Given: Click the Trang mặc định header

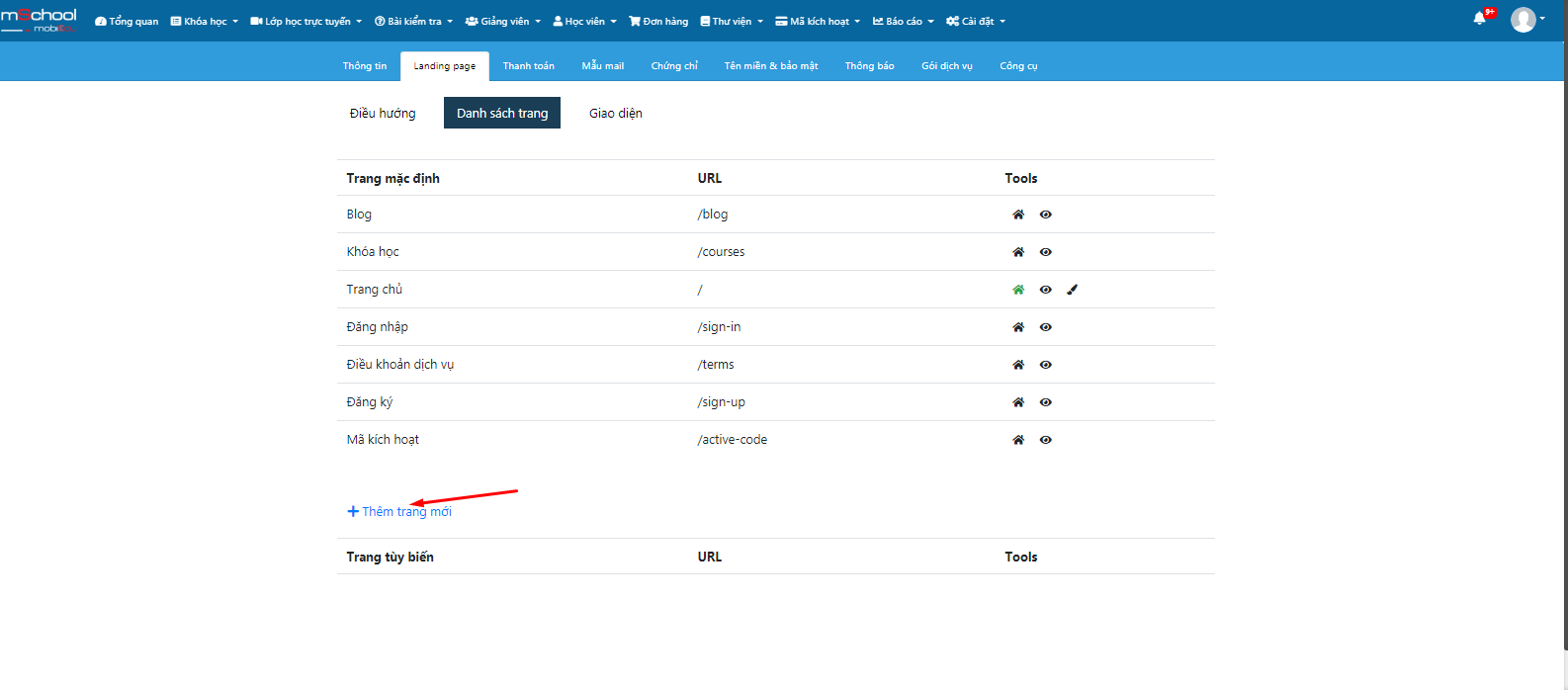Looking at the screenshot, I should click(x=393, y=178).
